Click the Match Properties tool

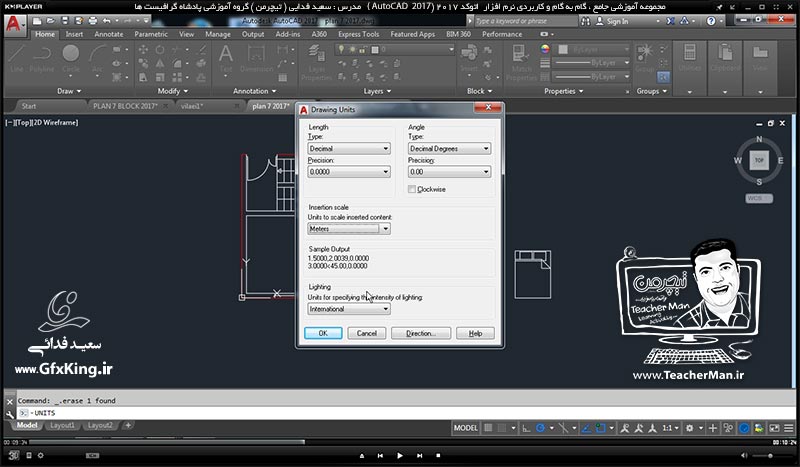521,62
